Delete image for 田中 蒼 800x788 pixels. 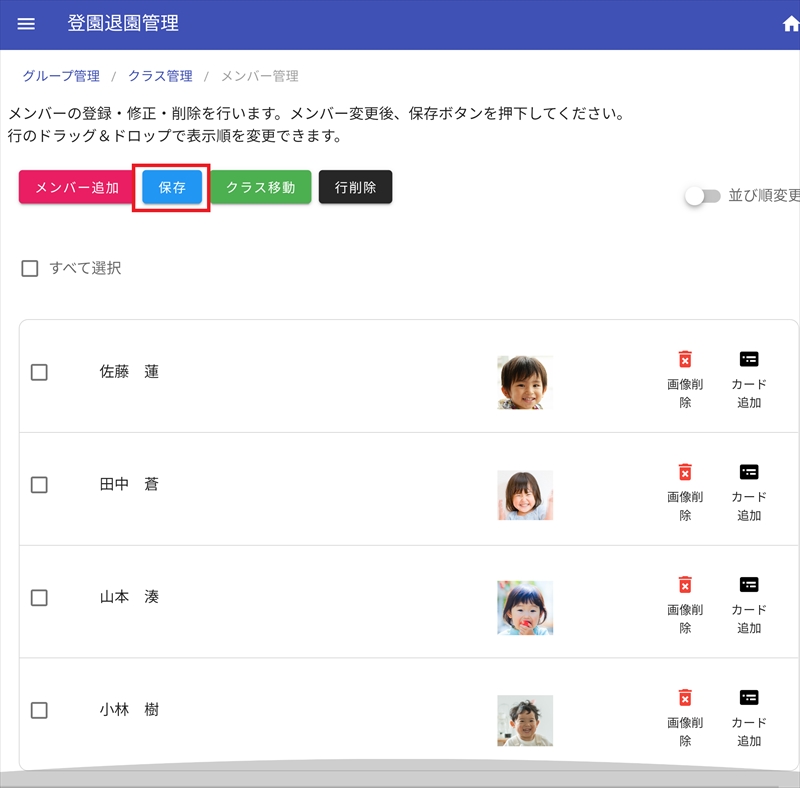click(x=685, y=472)
